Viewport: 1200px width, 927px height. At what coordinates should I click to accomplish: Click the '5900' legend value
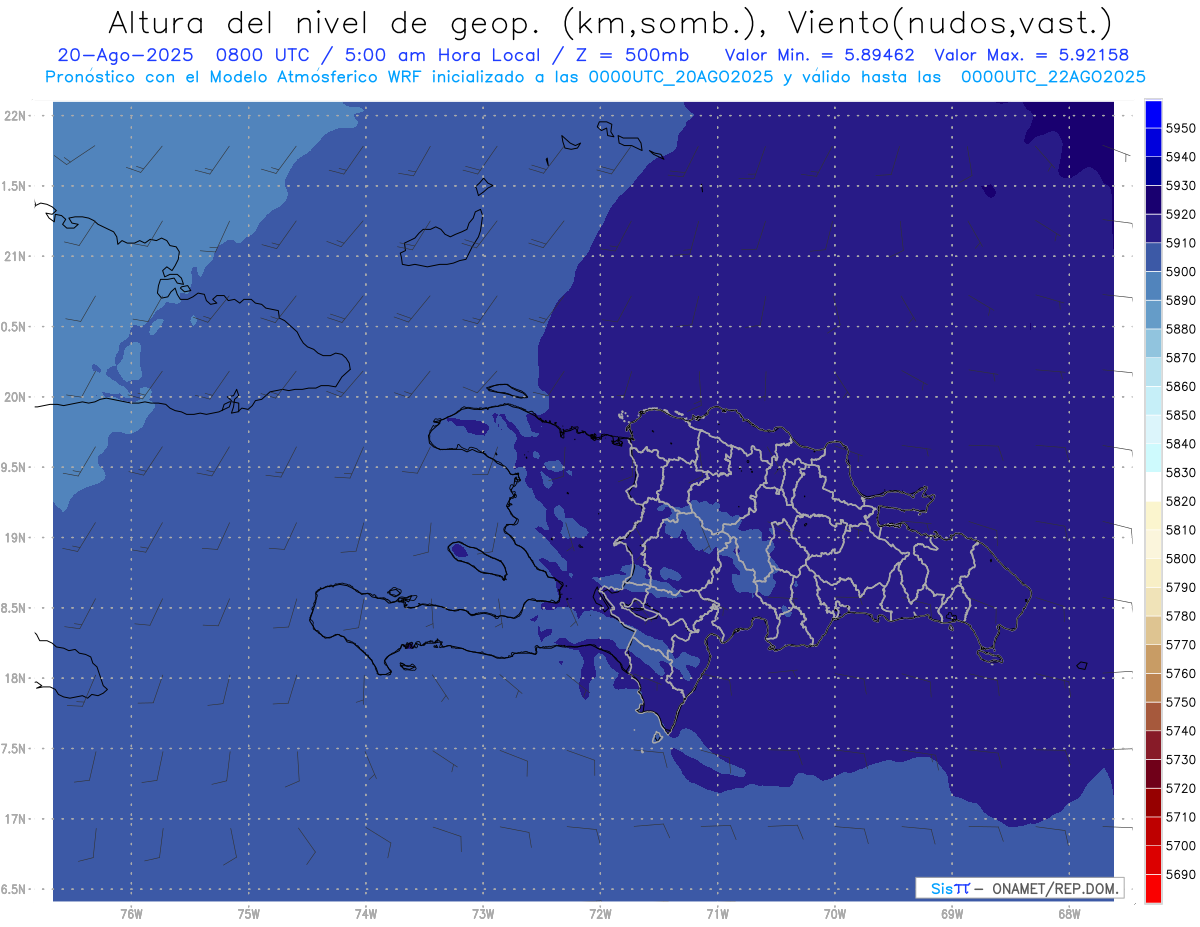(1181, 271)
